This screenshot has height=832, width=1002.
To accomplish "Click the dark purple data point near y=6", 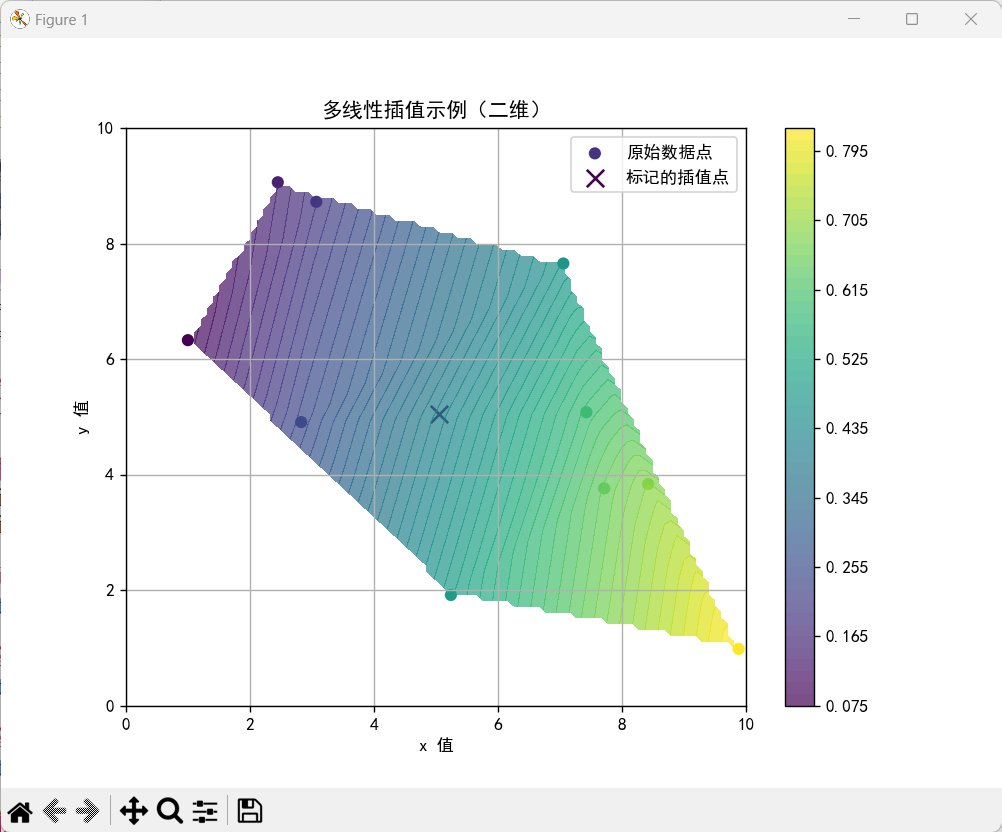I will click(x=188, y=340).
